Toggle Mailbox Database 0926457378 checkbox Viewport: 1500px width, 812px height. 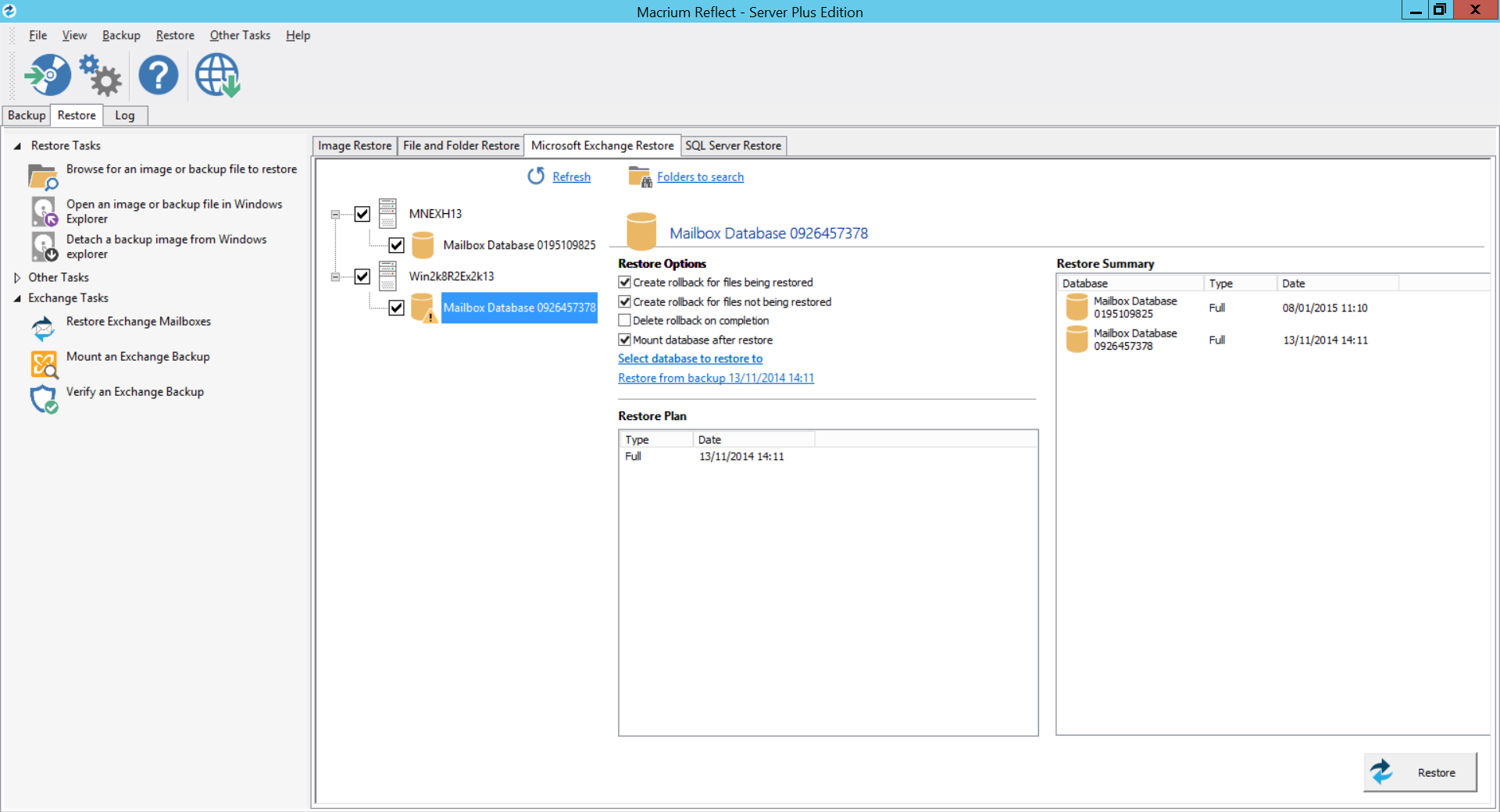click(397, 308)
